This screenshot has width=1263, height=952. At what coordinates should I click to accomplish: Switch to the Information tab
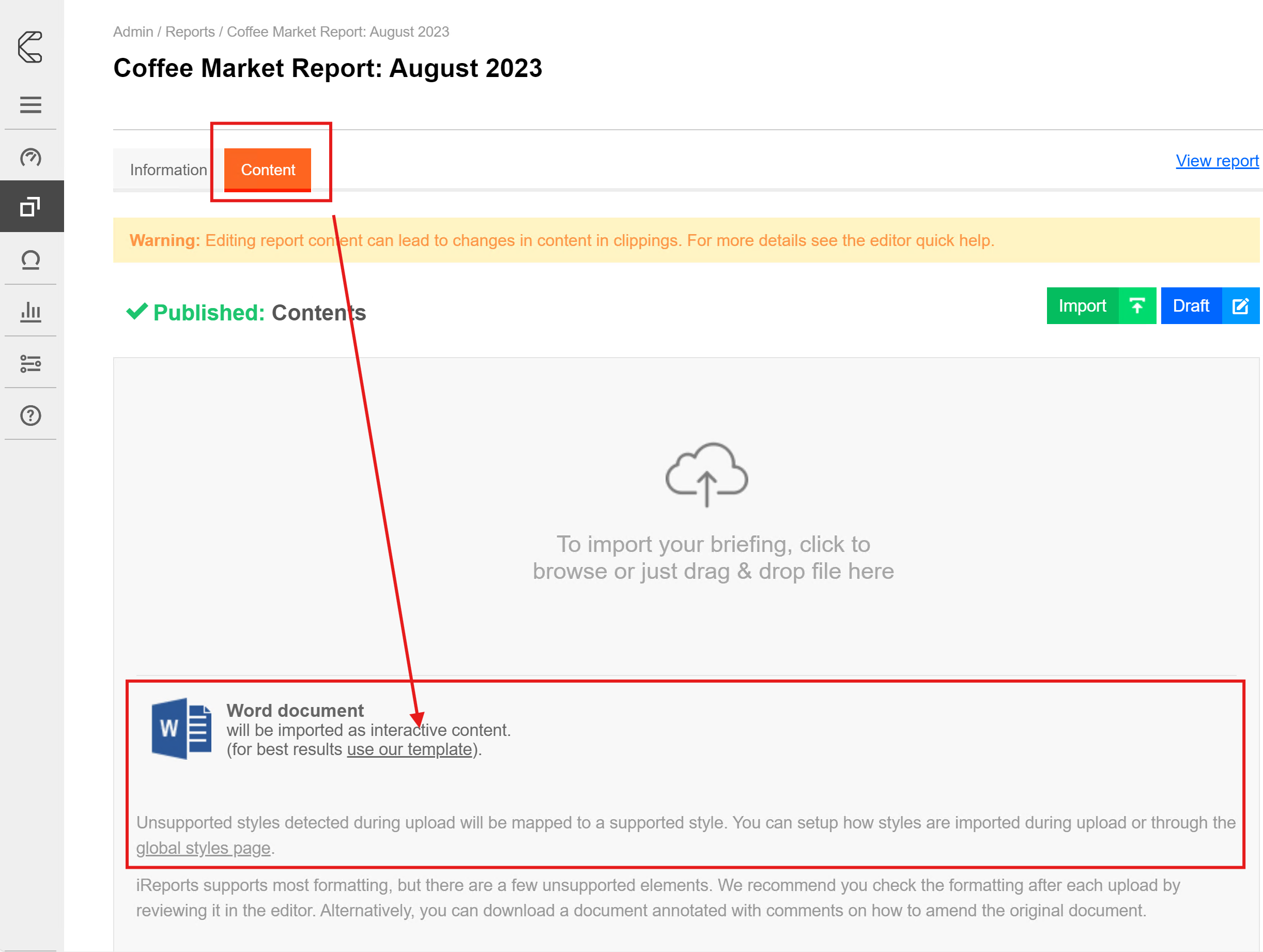tap(168, 169)
